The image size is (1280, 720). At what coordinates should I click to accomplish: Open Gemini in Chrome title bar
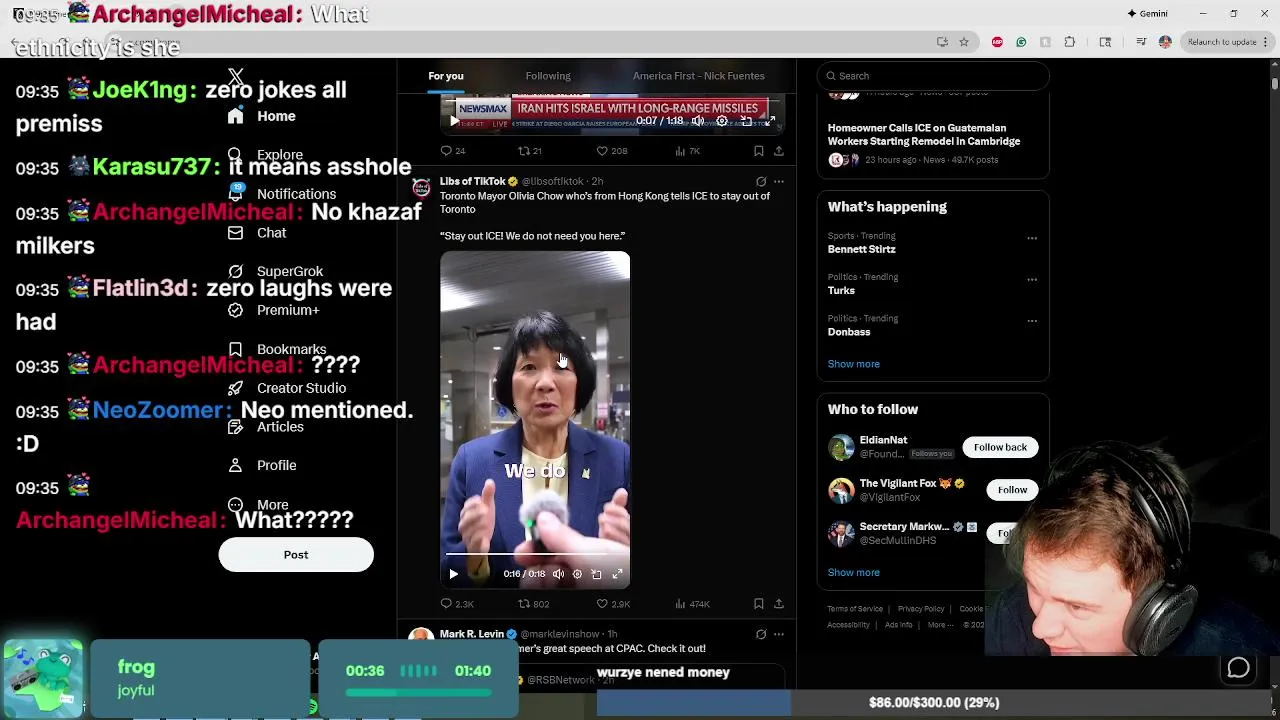pos(1147,14)
